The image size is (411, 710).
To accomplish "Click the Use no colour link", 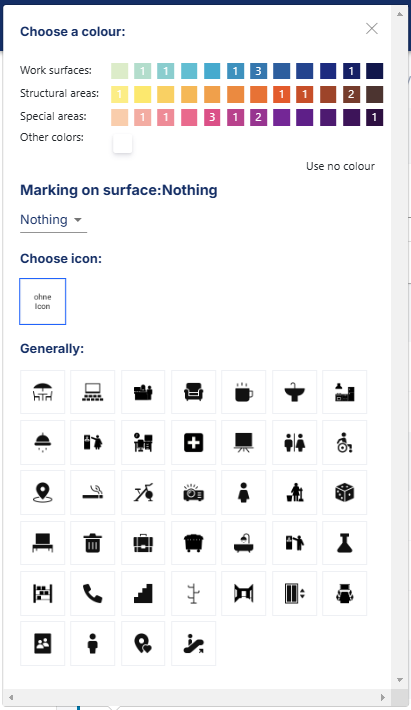I will (x=340, y=166).
